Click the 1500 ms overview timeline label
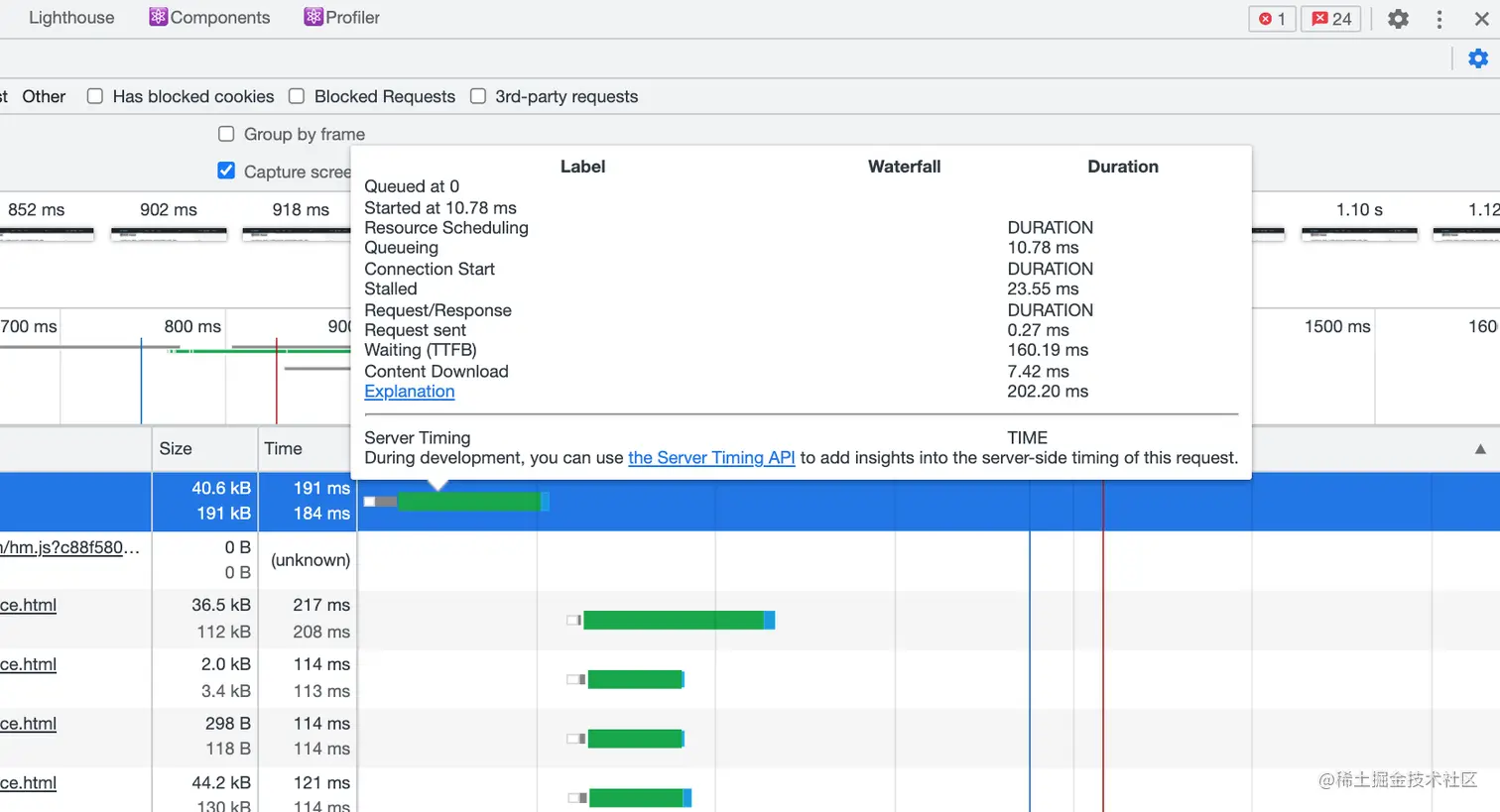 click(x=1337, y=326)
